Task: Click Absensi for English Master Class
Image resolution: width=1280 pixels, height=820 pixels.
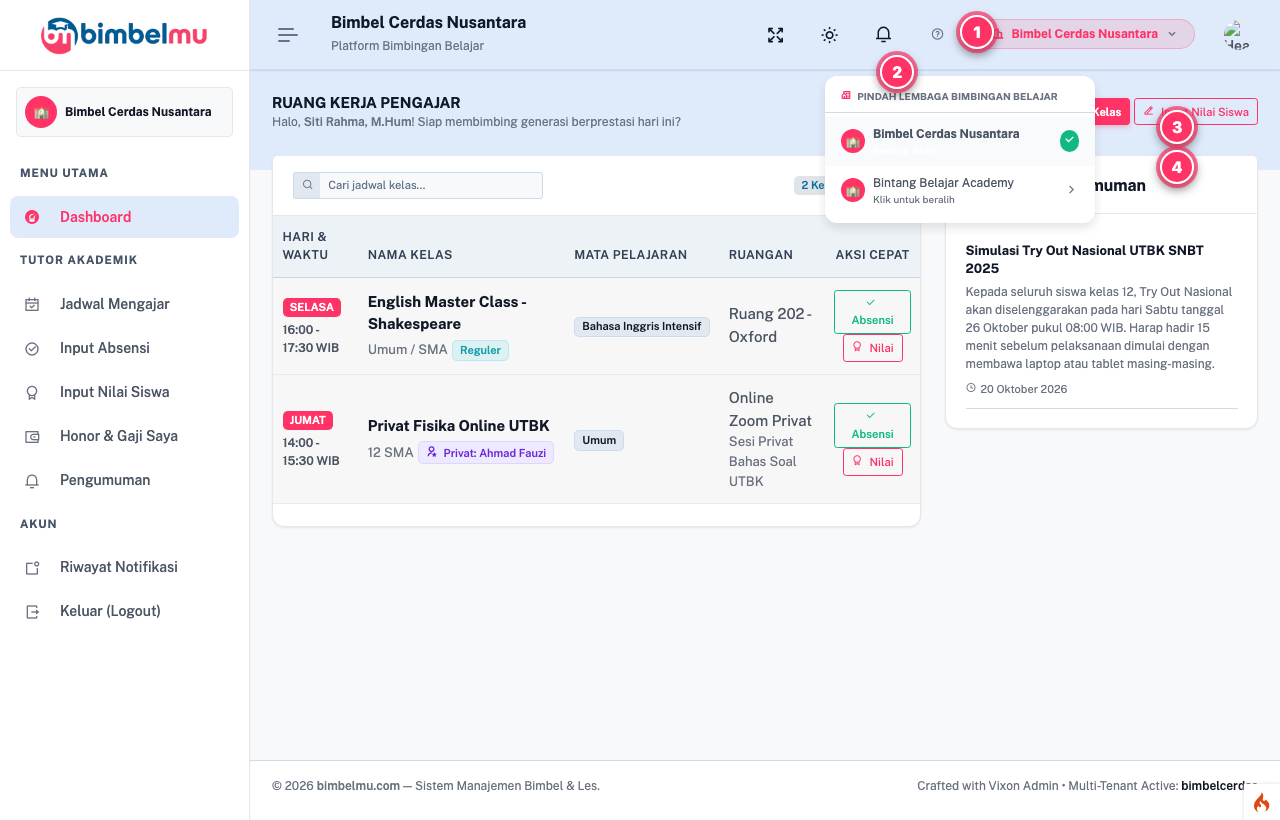Action: 872,312
